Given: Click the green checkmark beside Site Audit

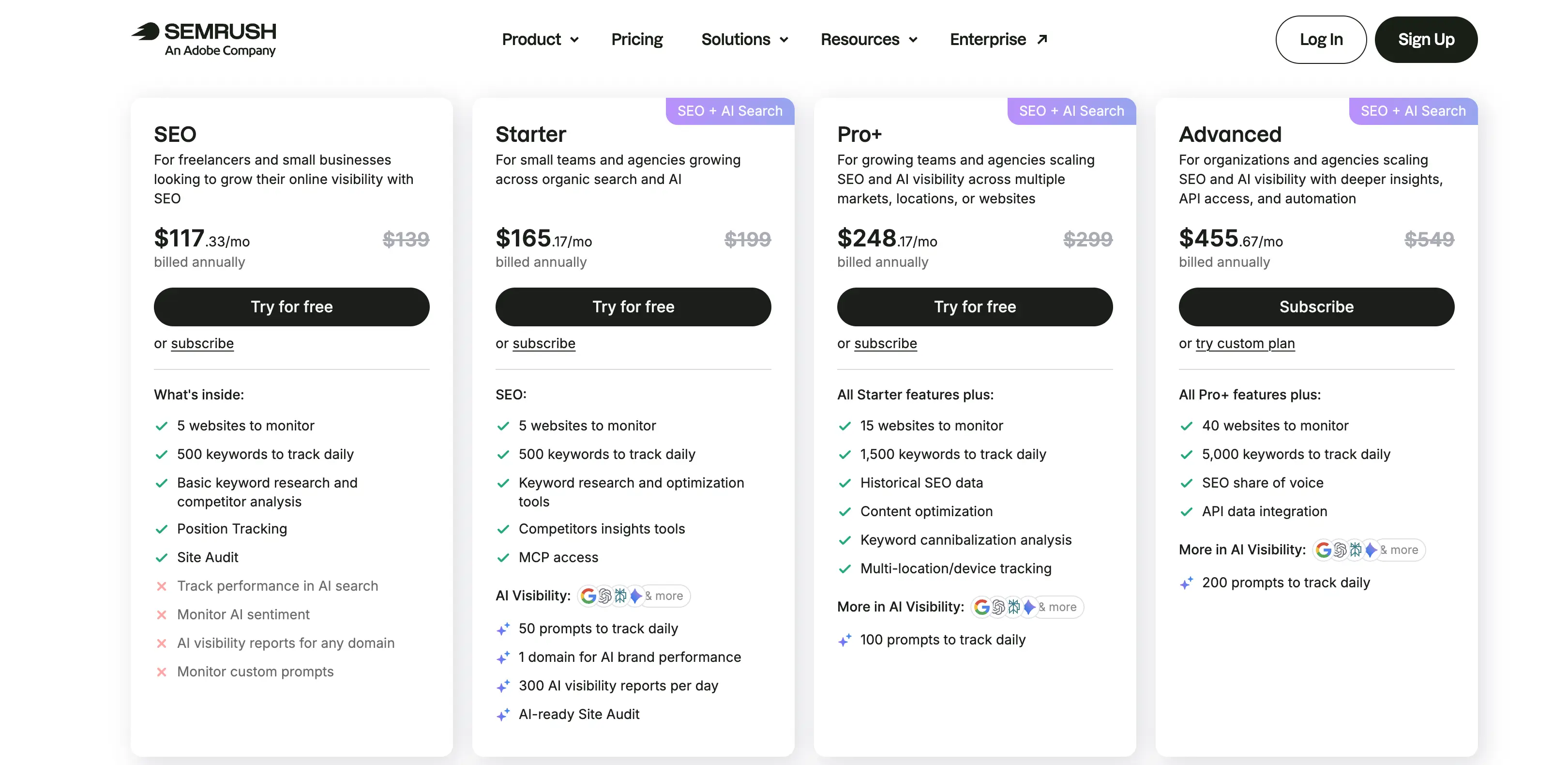Looking at the screenshot, I should (x=161, y=557).
